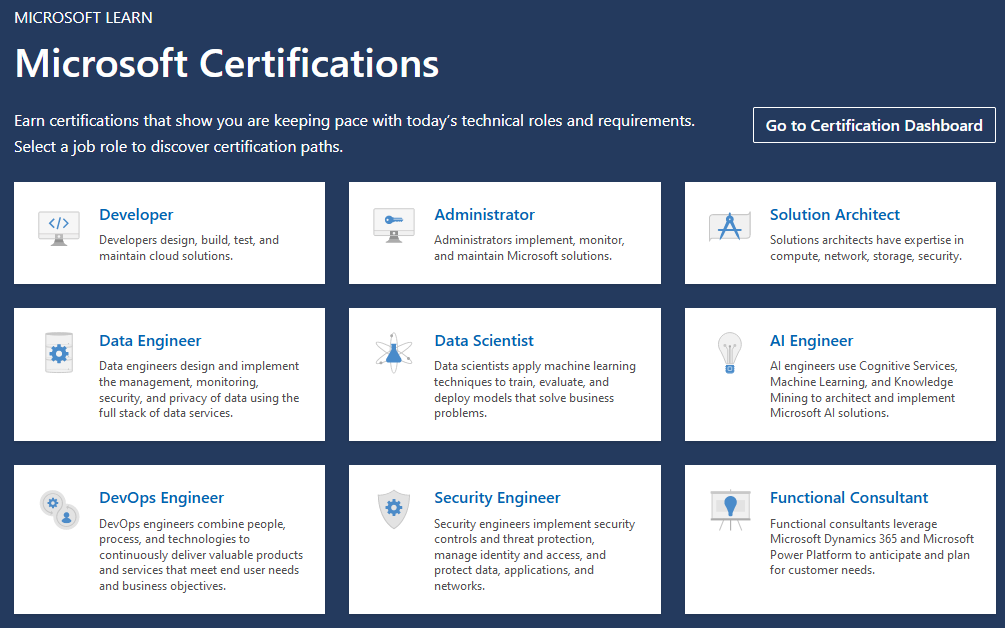
Task: Click 'Data engineers design and implement' description
Action: (199, 390)
